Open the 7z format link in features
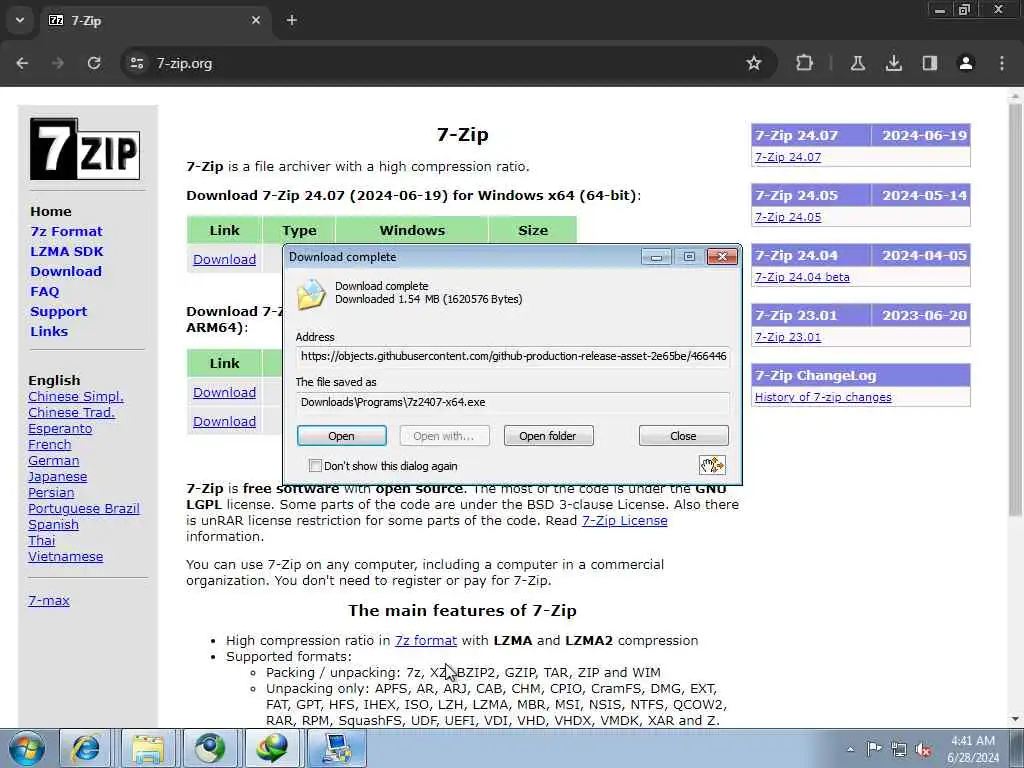The width and height of the screenshot is (1024, 768). coord(426,641)
